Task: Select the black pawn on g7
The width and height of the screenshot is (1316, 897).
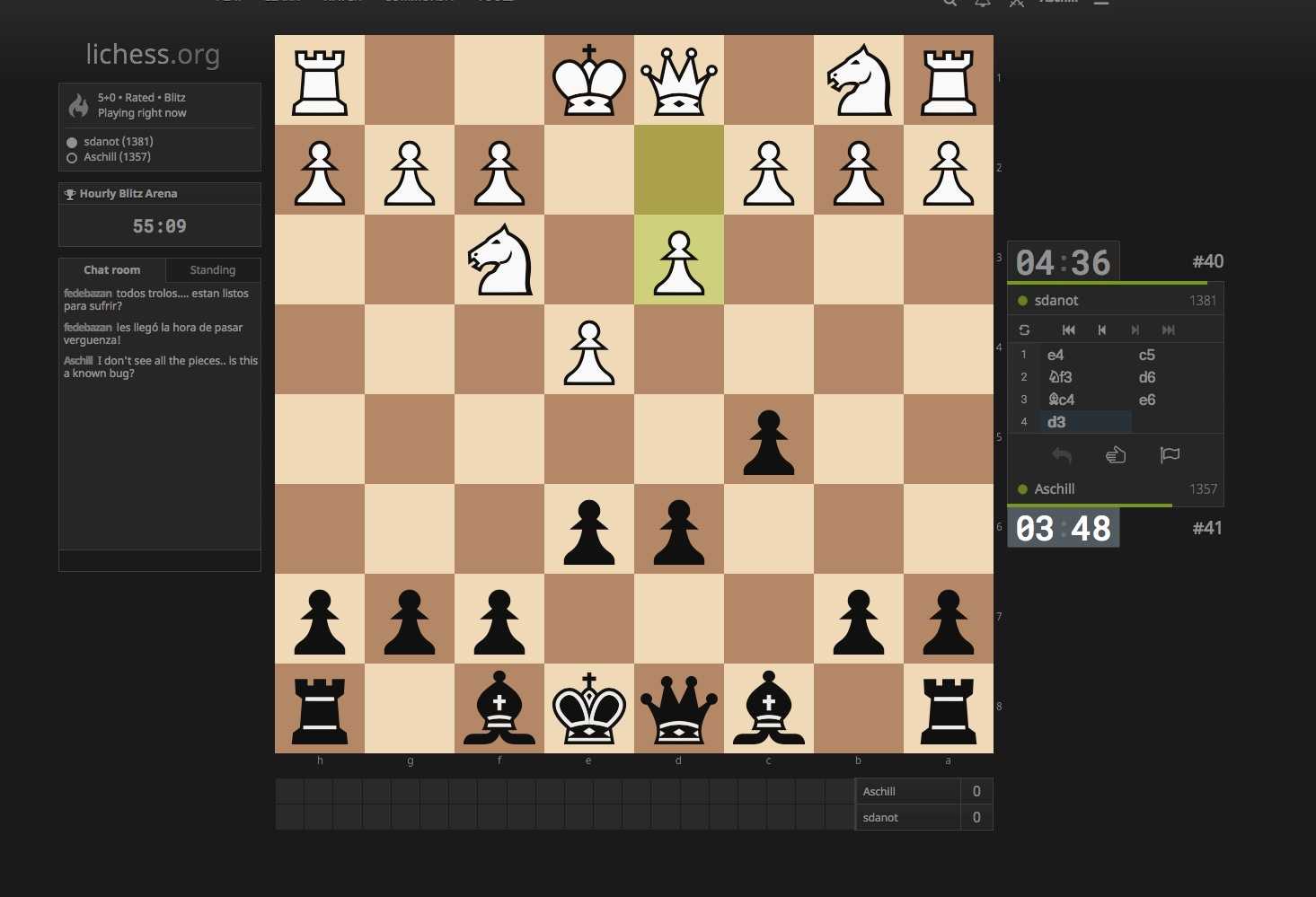Action: 410,619
